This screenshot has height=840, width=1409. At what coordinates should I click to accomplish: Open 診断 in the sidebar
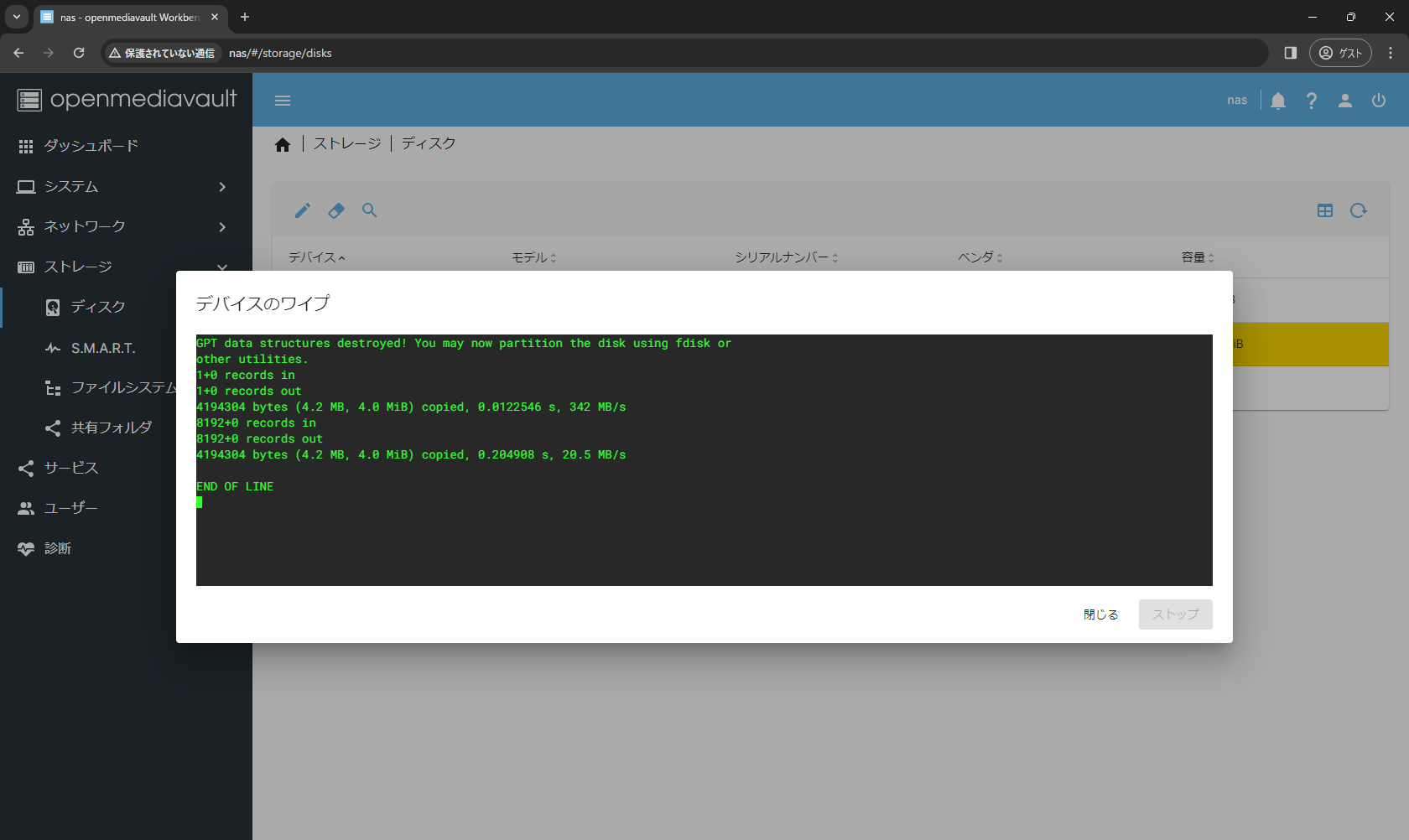click(57, 548)
